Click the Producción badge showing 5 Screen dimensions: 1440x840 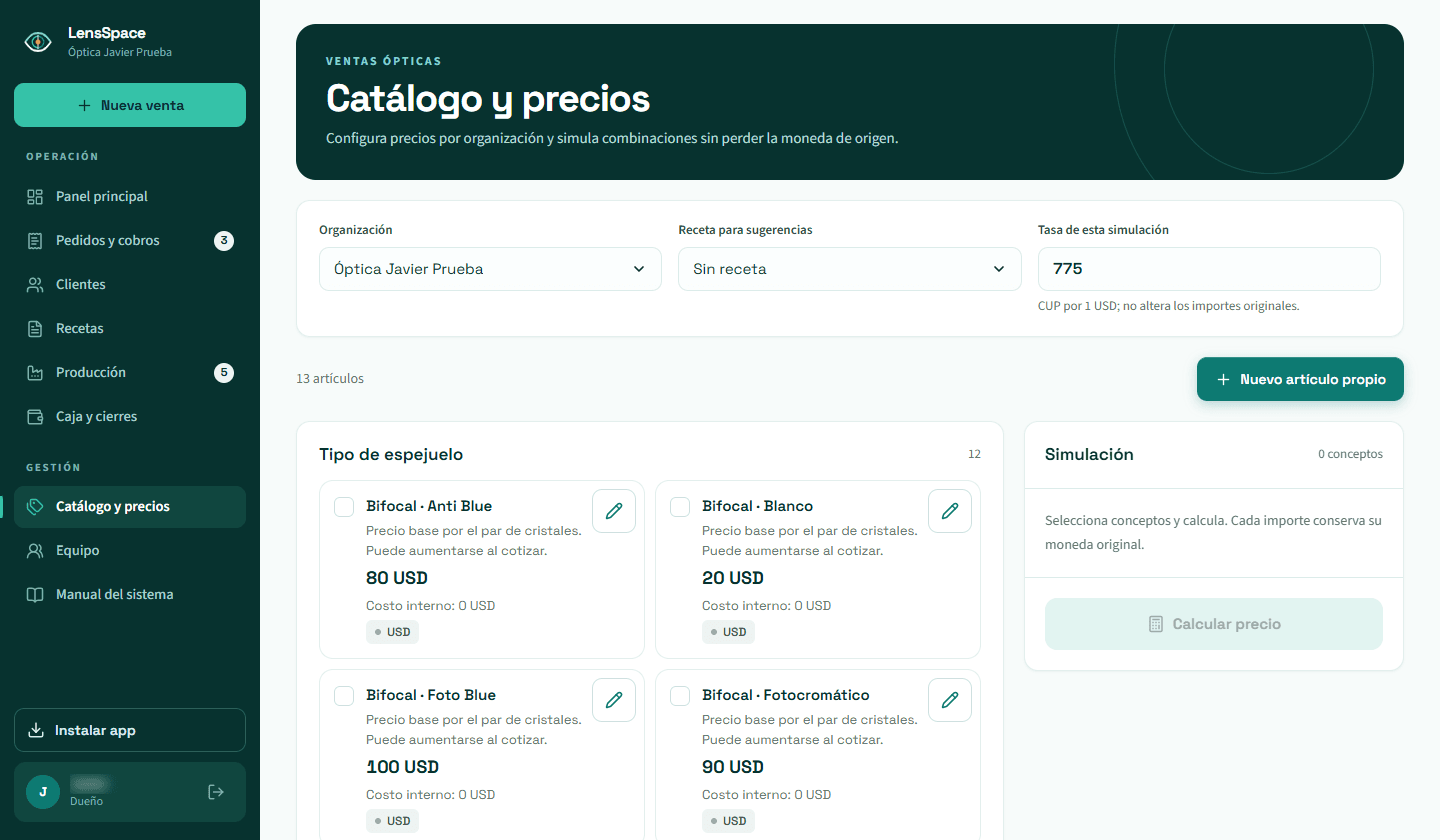(224, 373)
